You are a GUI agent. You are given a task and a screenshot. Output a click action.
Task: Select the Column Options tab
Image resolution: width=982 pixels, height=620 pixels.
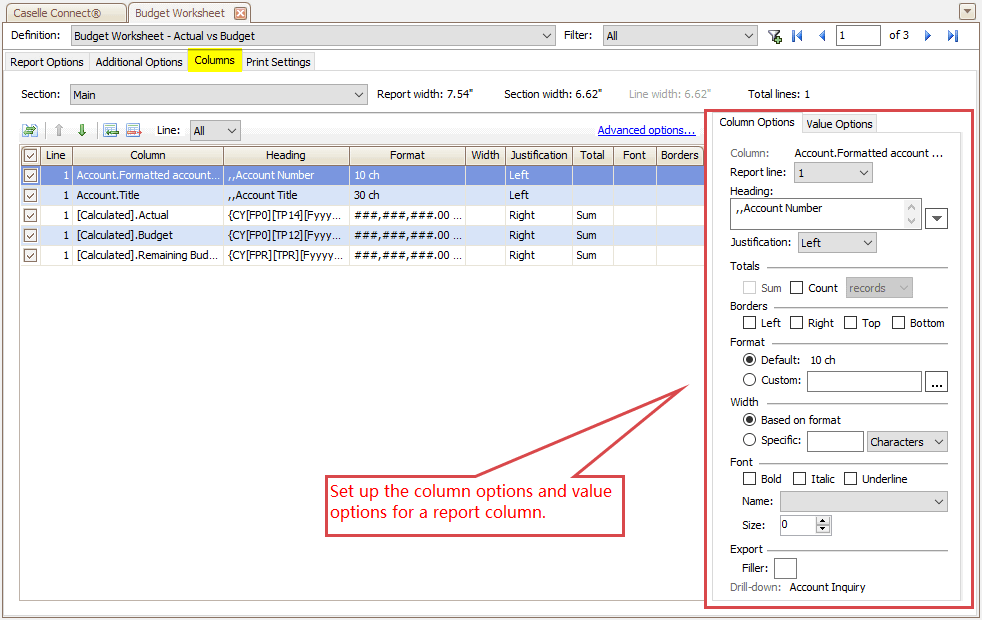pos(757,122)
